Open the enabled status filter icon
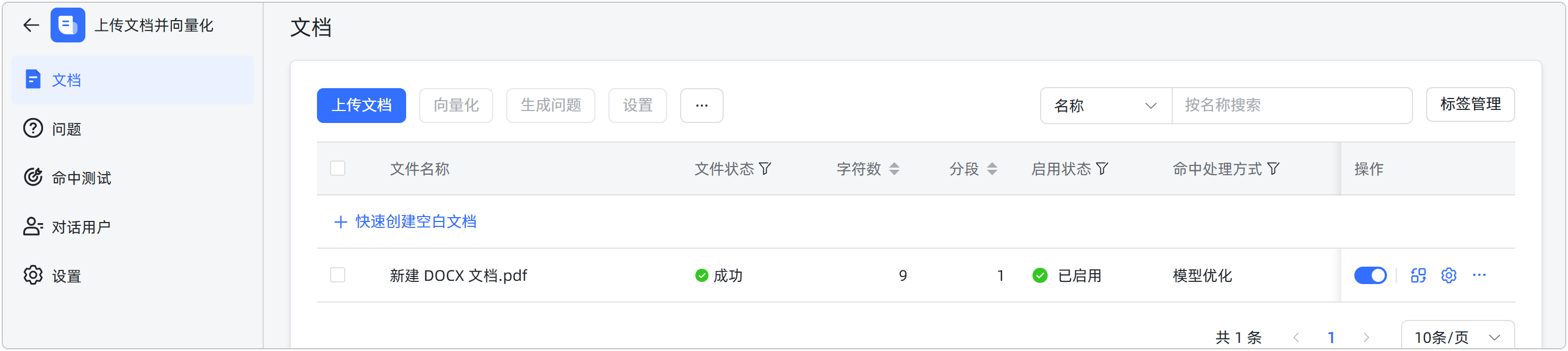 coord(1102,169)
